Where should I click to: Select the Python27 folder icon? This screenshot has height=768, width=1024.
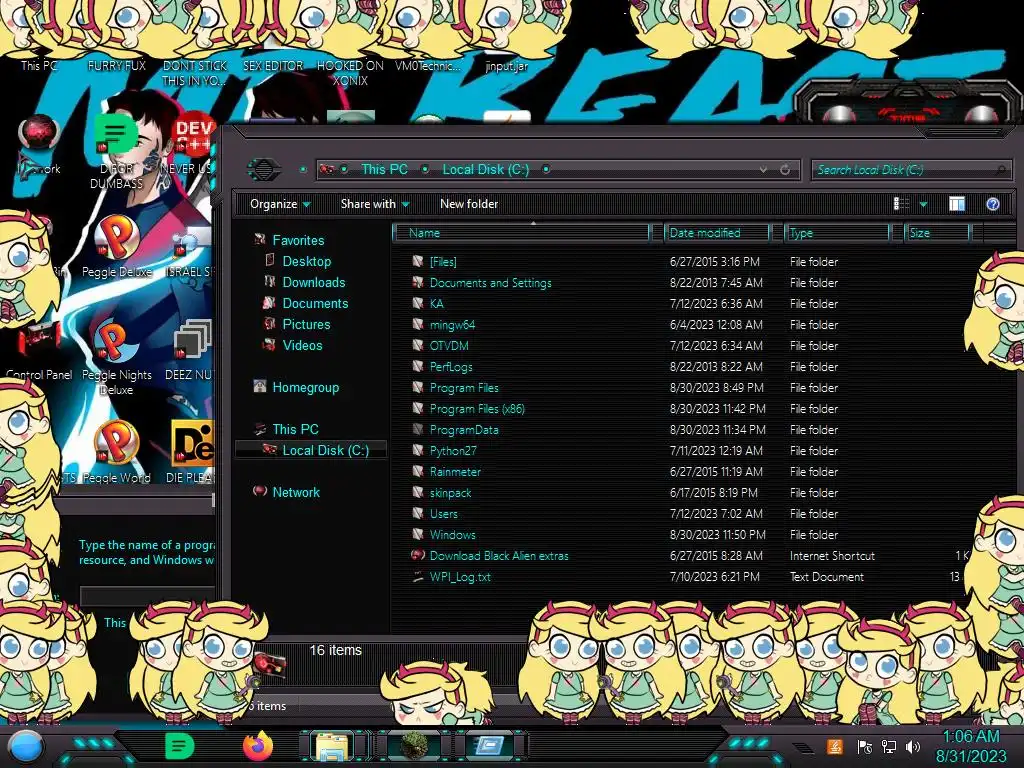tap(418, 450)
